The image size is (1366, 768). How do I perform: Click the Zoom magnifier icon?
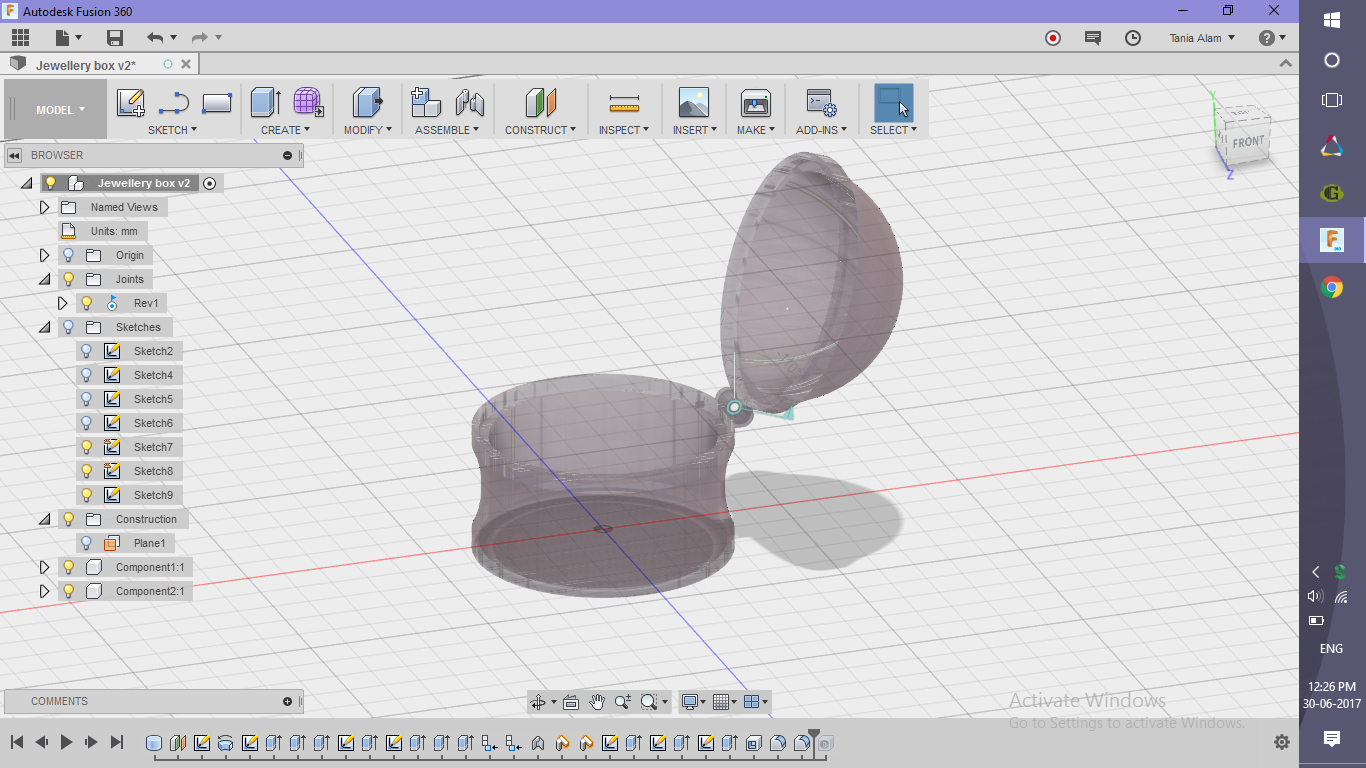point(623,702)
